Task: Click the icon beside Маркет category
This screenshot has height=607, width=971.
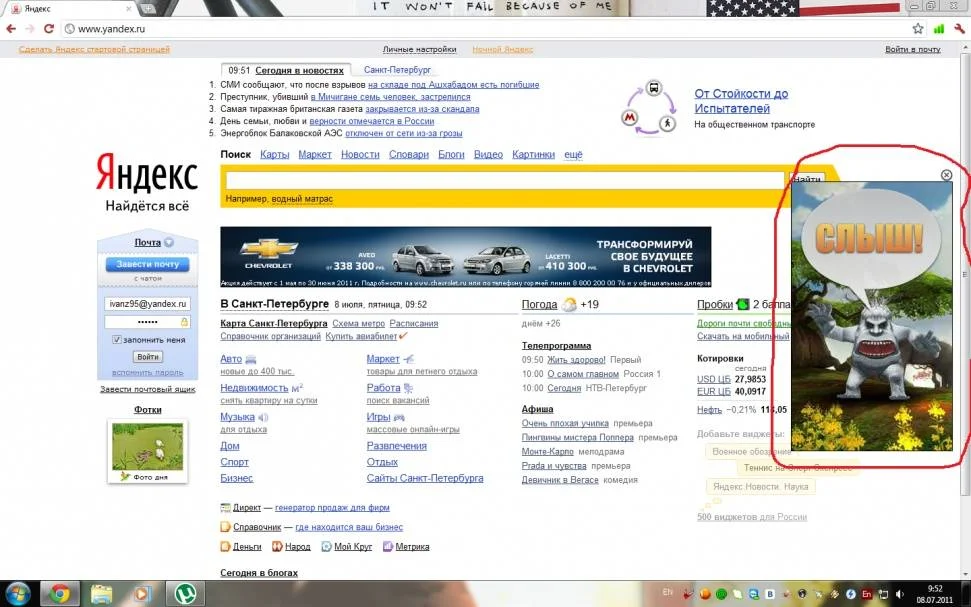Action: (x=408, y=359)
